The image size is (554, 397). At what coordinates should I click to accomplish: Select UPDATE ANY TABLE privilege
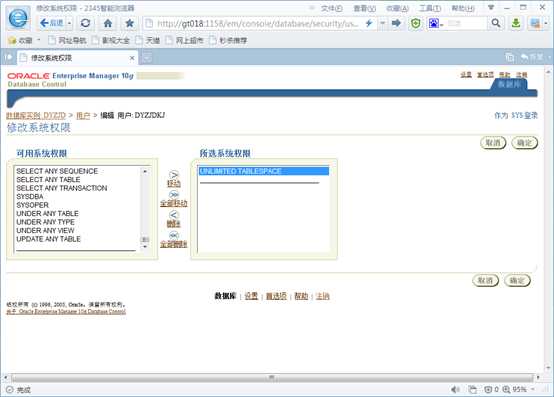[x=48, y=239]
